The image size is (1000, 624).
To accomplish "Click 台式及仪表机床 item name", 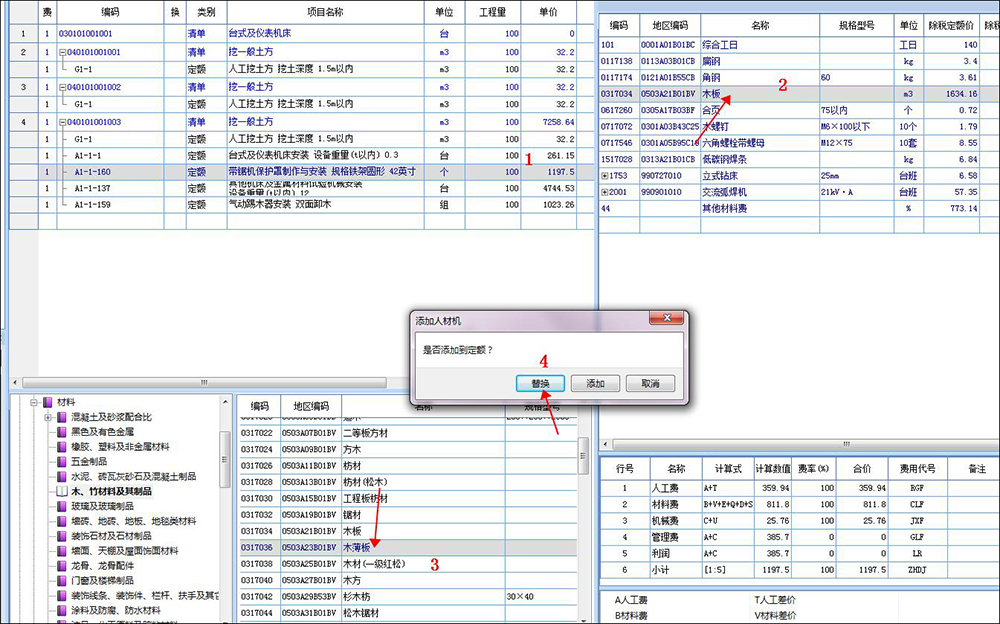I will click(x=260, y=33).
